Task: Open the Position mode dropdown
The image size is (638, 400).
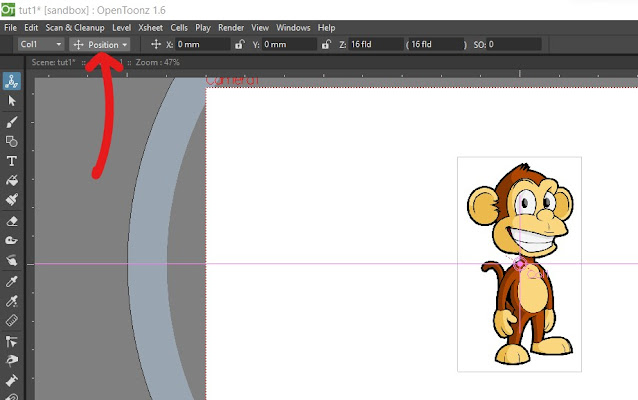Action: [x=100, y=44]
